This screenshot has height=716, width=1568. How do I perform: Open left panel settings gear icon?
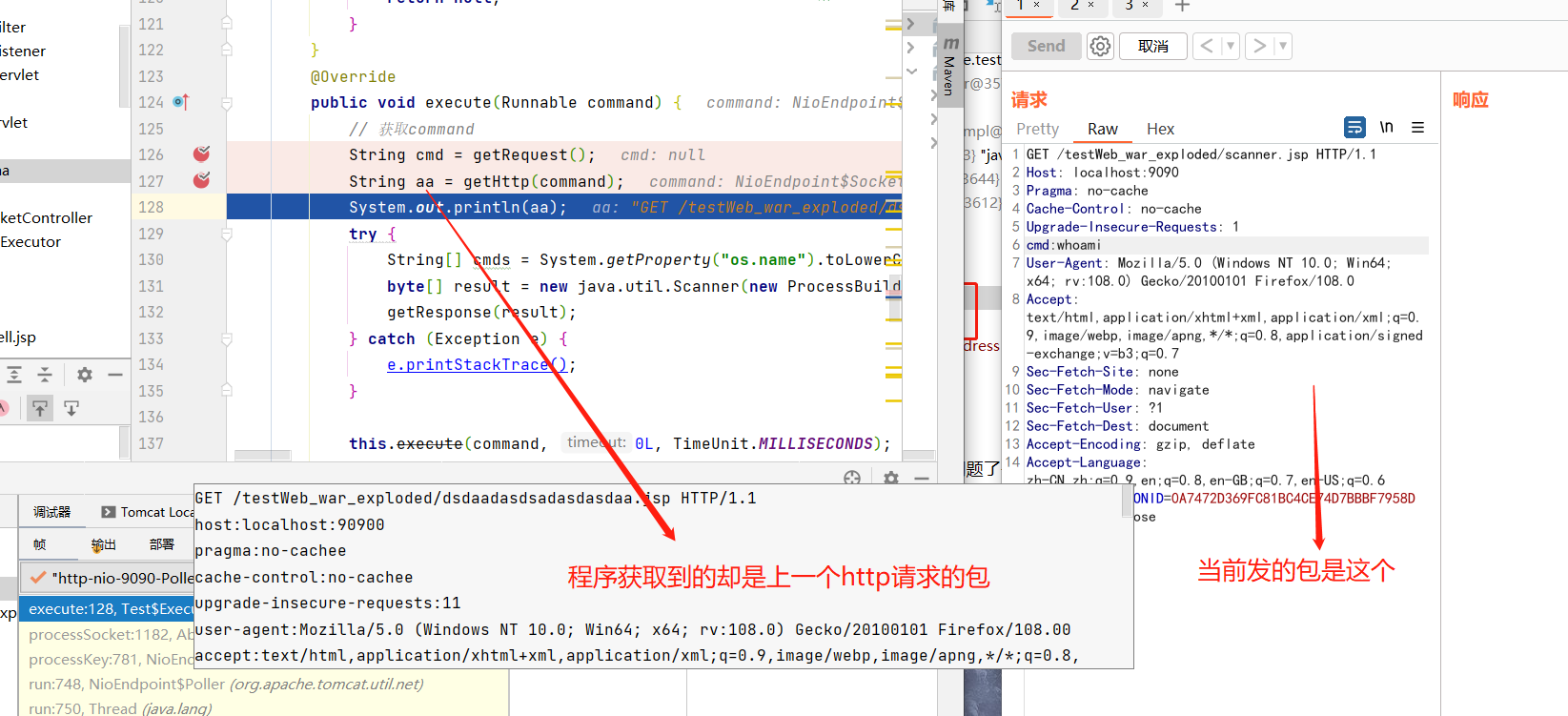[85, 375]
